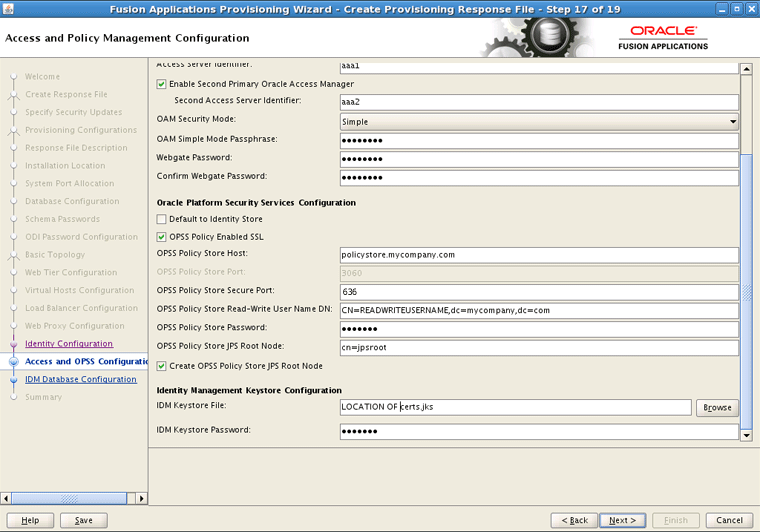Click the Identity Configuration step bullet icon
760x532 pixels.
14,344
